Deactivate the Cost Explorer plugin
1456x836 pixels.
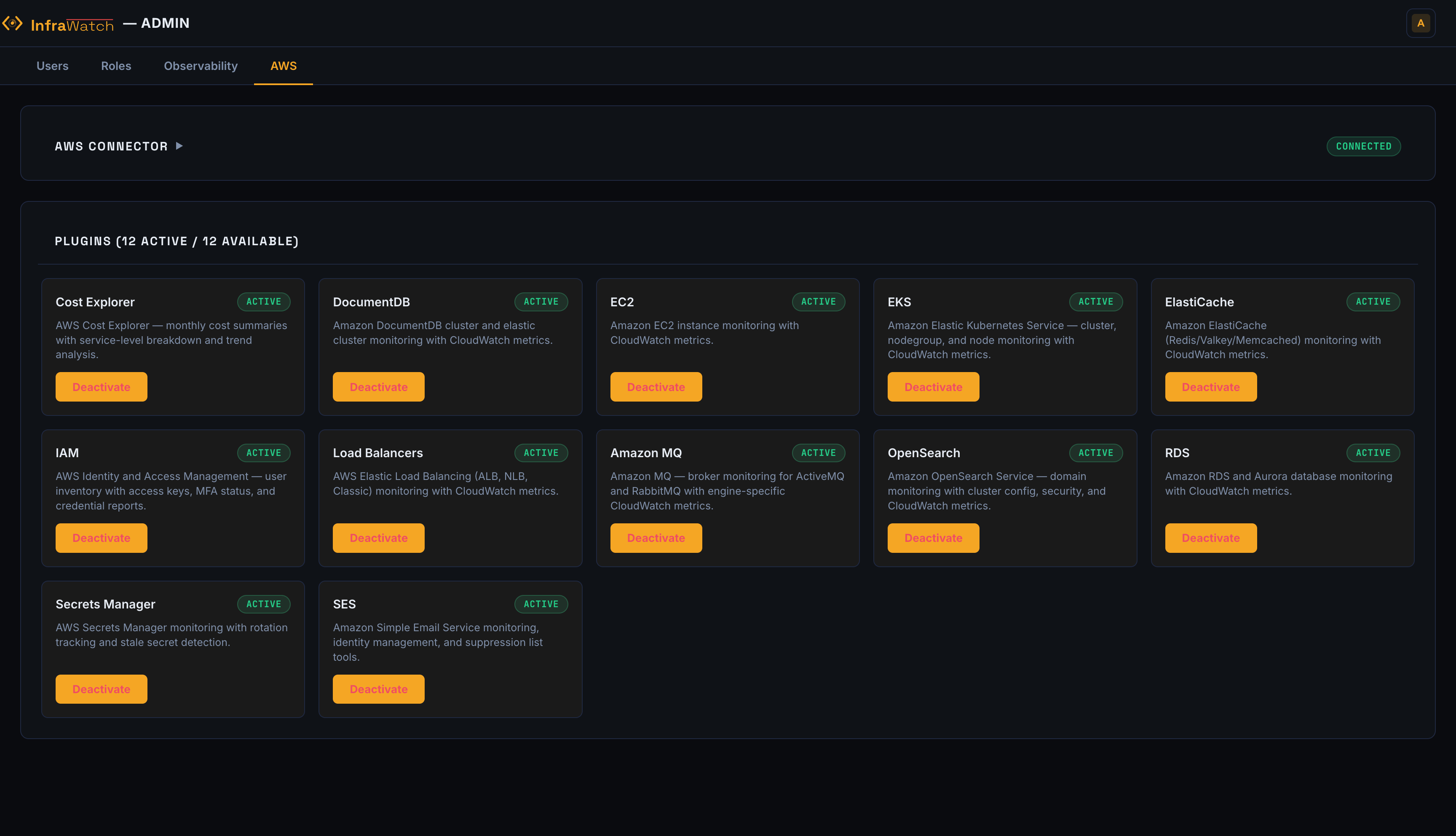(x=101, y=386)
